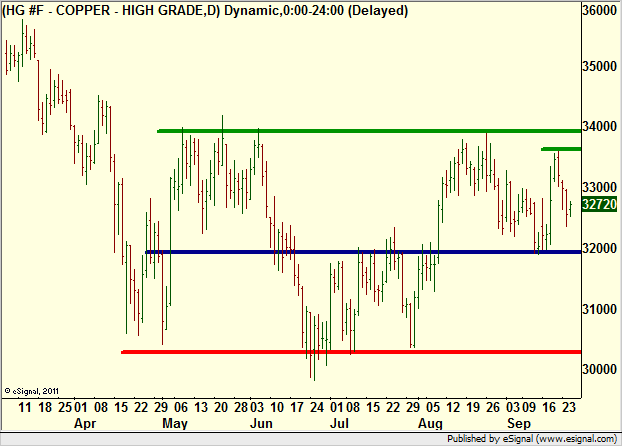Click the 30000 price axis label
This screenshot has width=622, height=446.
[599, 369]
